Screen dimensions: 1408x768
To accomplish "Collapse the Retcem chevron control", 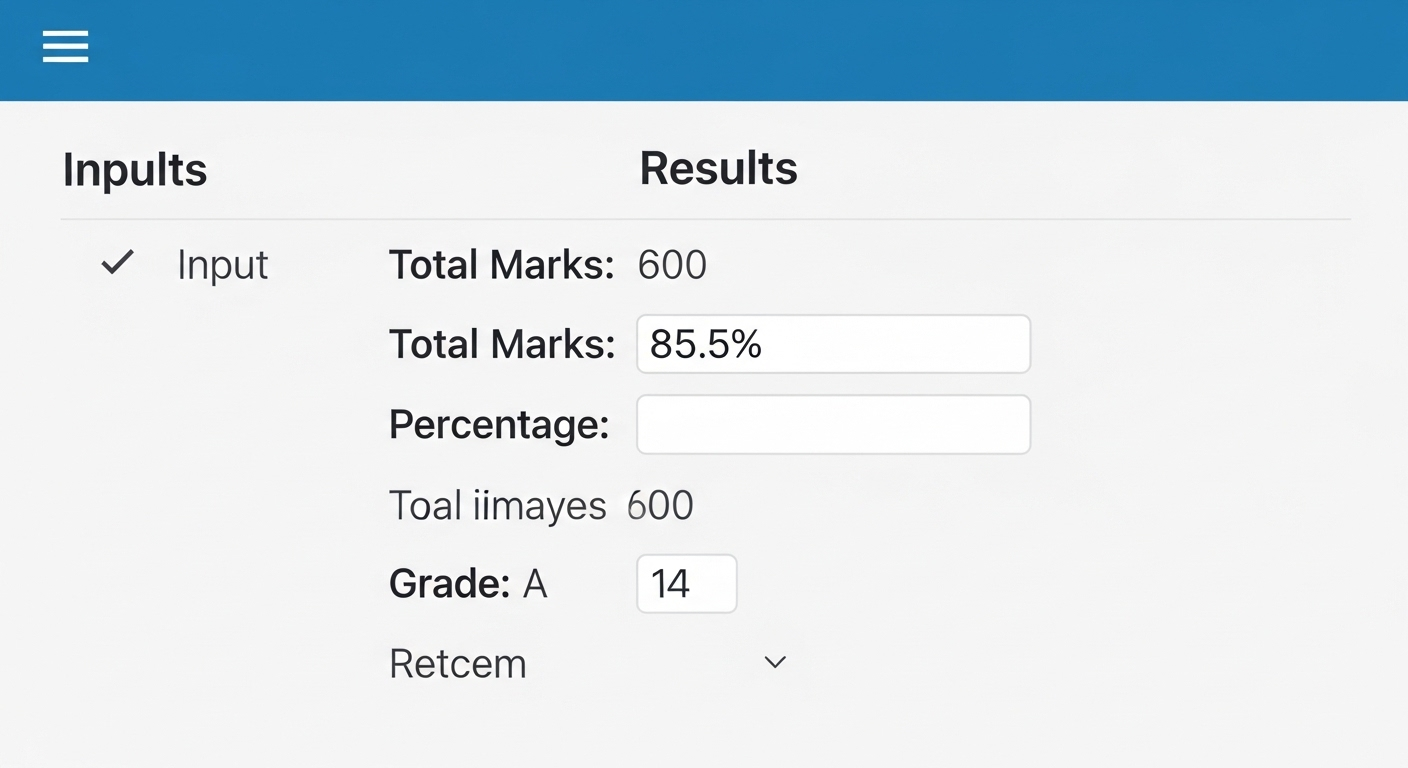I will pyautogui.click(x=774, y=661).
